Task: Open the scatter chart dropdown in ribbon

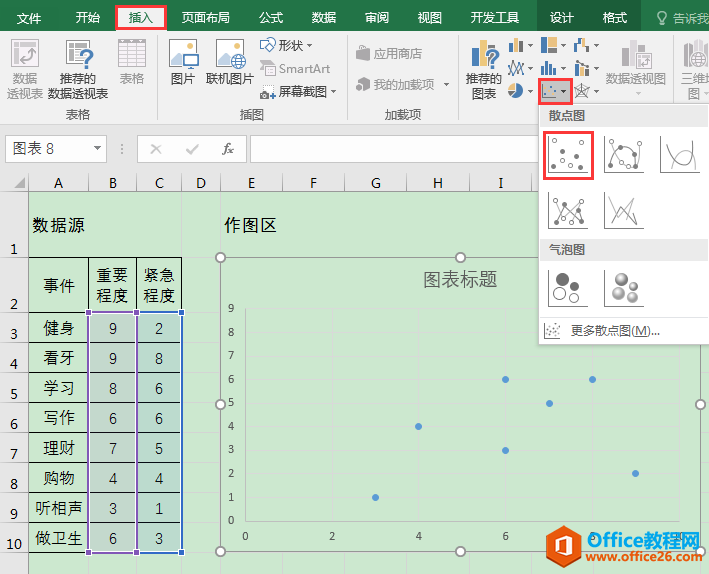Action: pos(555,92)
